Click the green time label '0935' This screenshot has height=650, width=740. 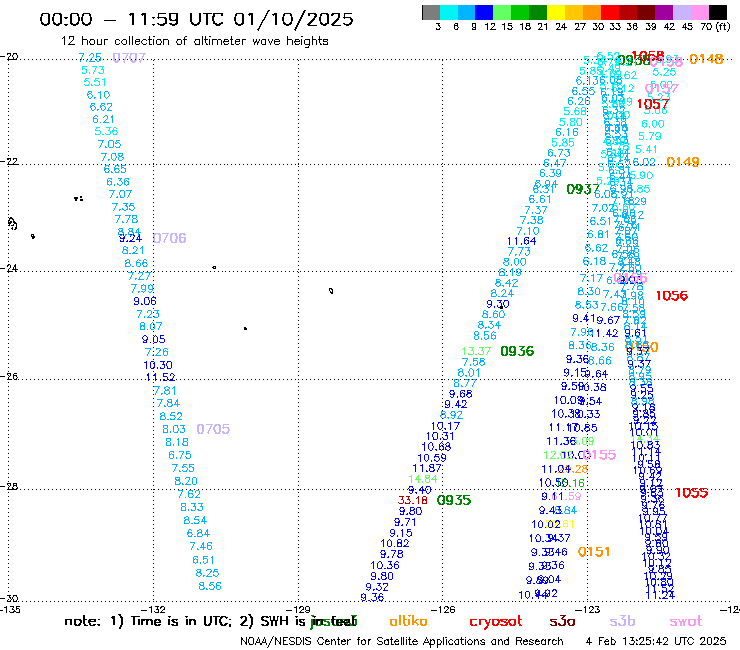454,500
